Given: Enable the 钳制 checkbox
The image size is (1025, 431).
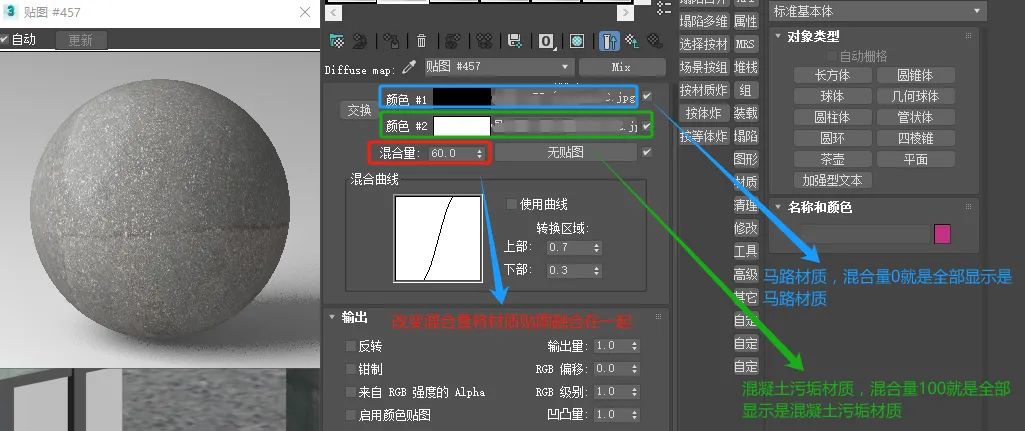Looking at the screenshot, I should 351,369.
